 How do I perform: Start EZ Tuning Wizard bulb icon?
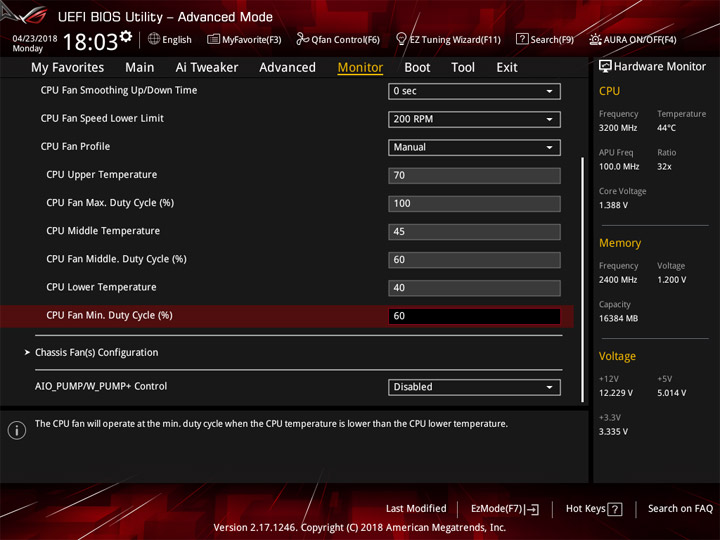click(x=401, y=39)
